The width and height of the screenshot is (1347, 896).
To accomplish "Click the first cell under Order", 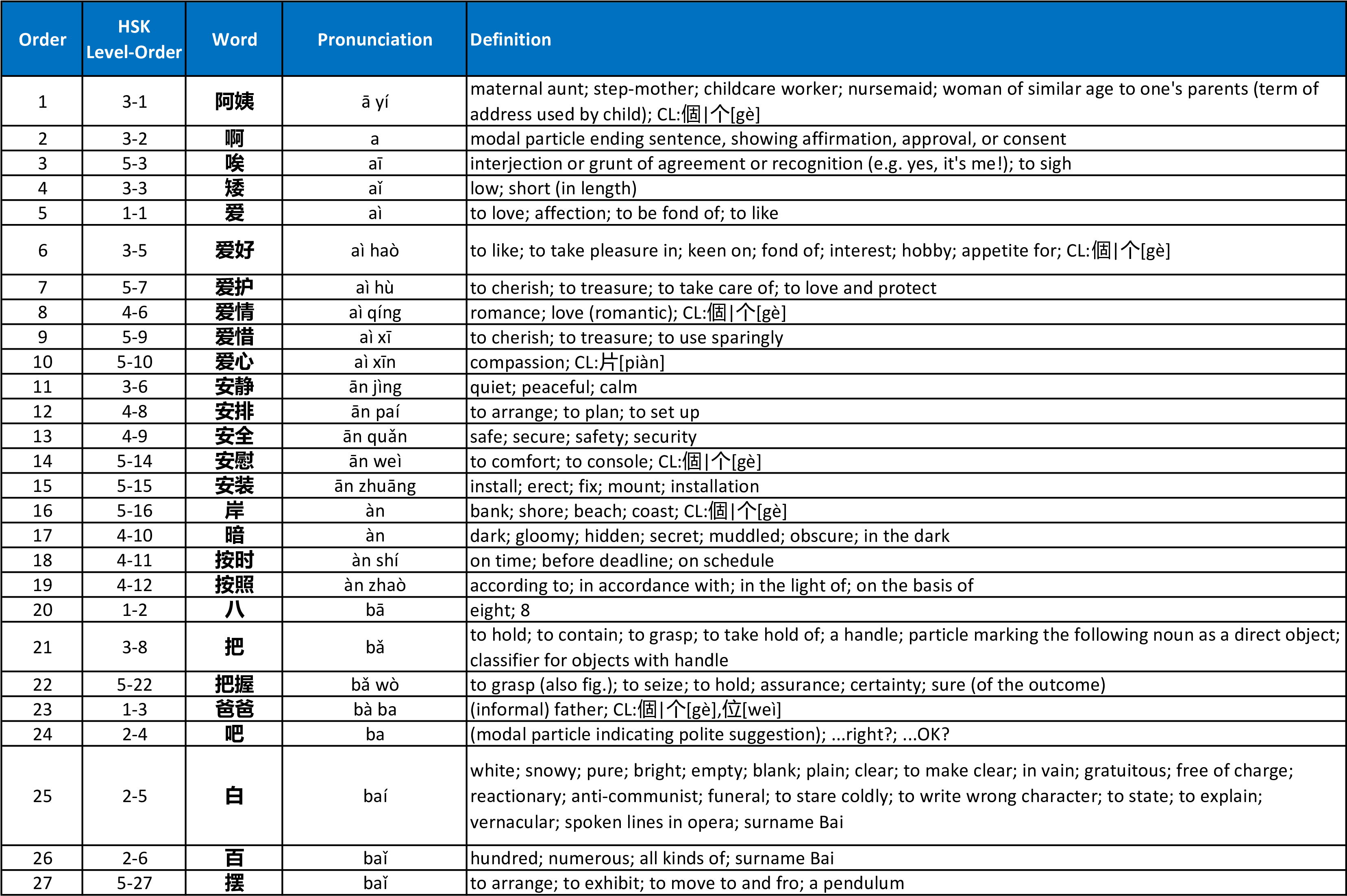I will pos(42,103).
